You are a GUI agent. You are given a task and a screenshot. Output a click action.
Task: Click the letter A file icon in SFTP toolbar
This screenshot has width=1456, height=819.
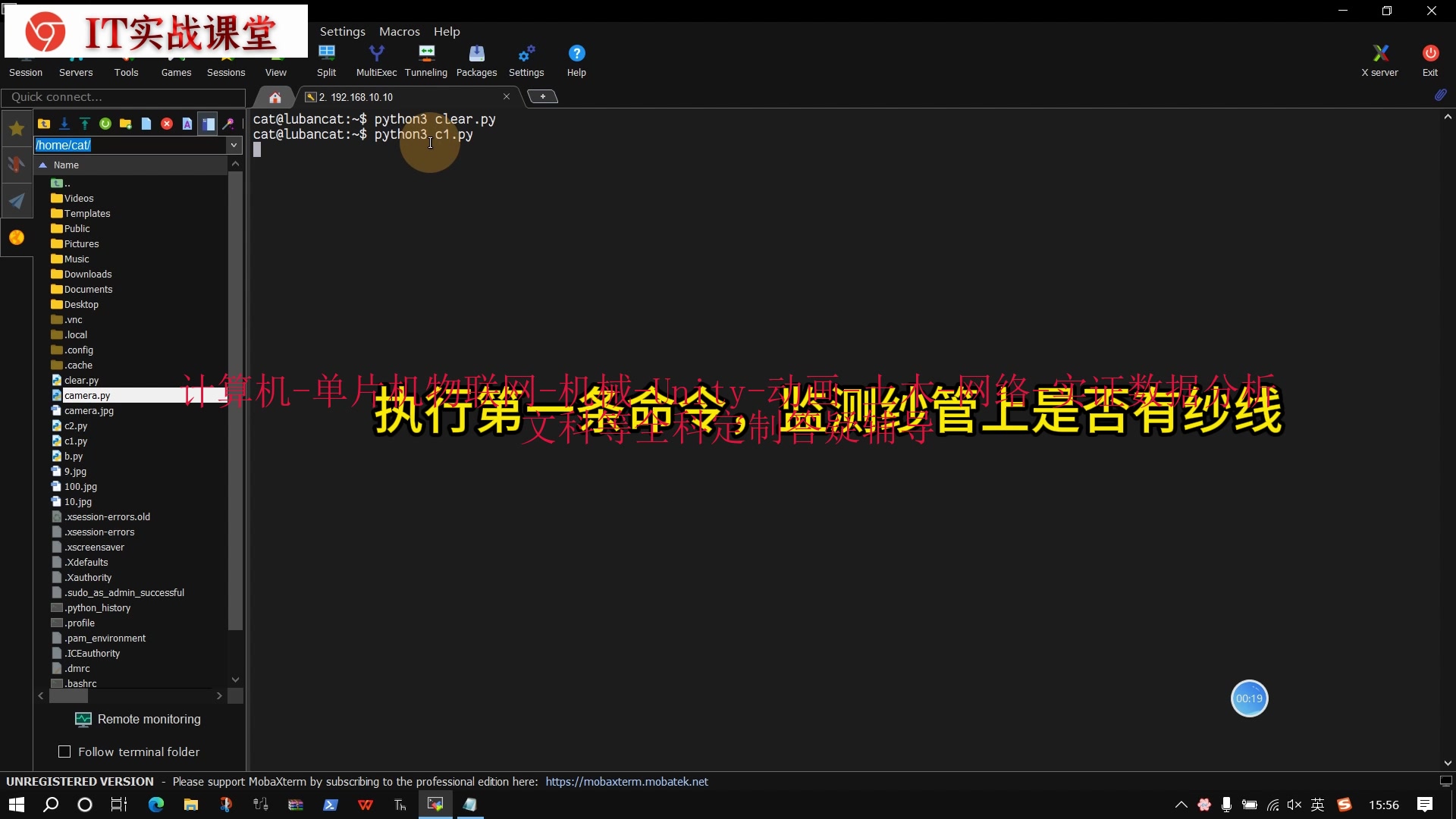(187, 124)
